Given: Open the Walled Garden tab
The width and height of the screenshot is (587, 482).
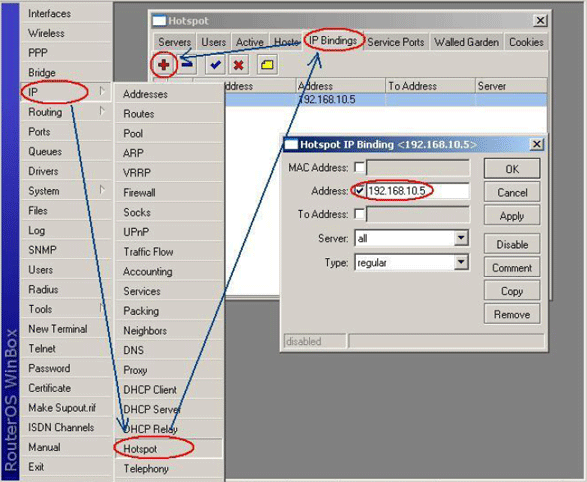Looking at the screenshot, I should coord(466,42).
